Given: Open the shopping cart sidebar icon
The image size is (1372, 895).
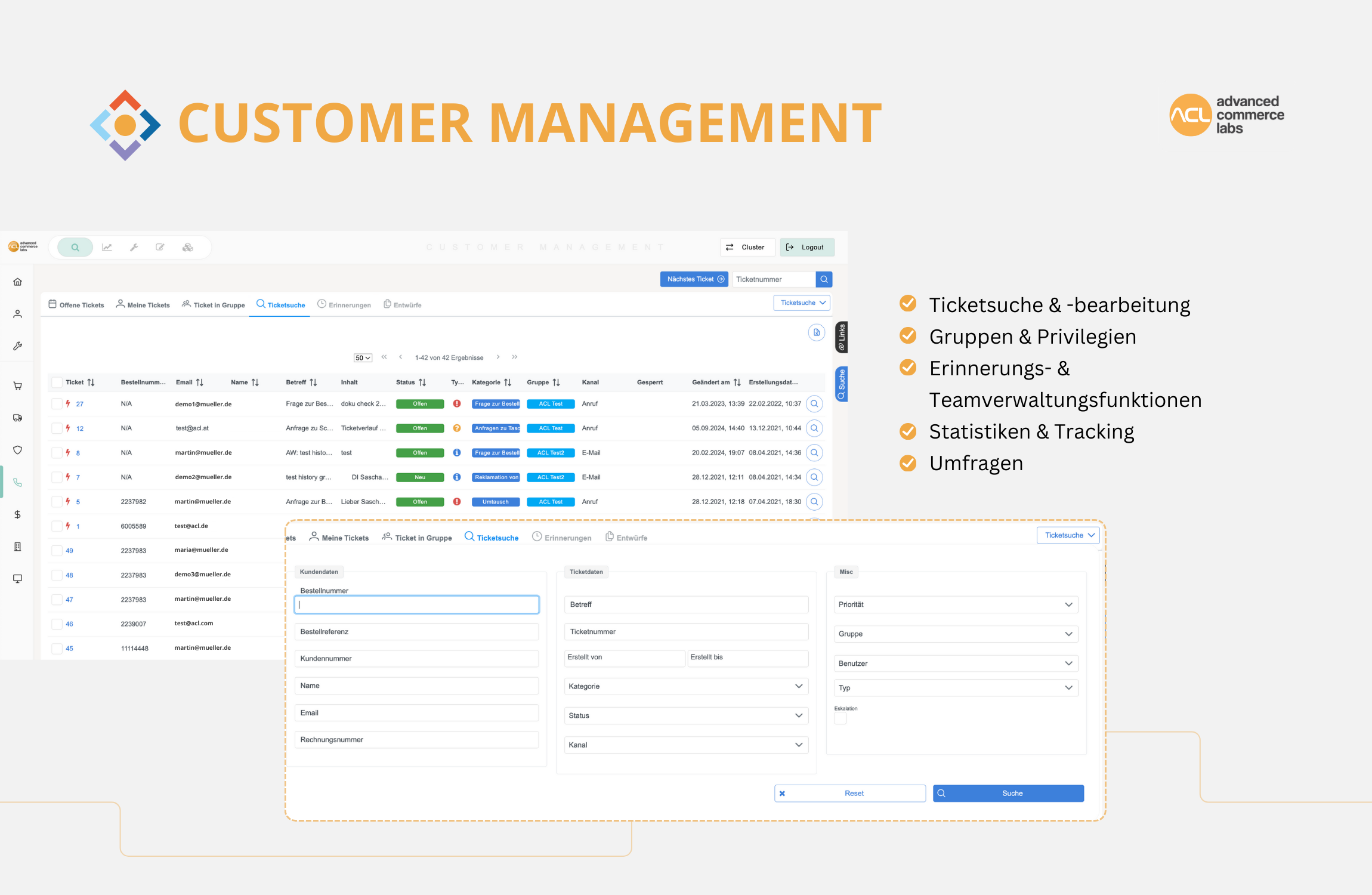Looking at the screenshot, I should 18,386.
